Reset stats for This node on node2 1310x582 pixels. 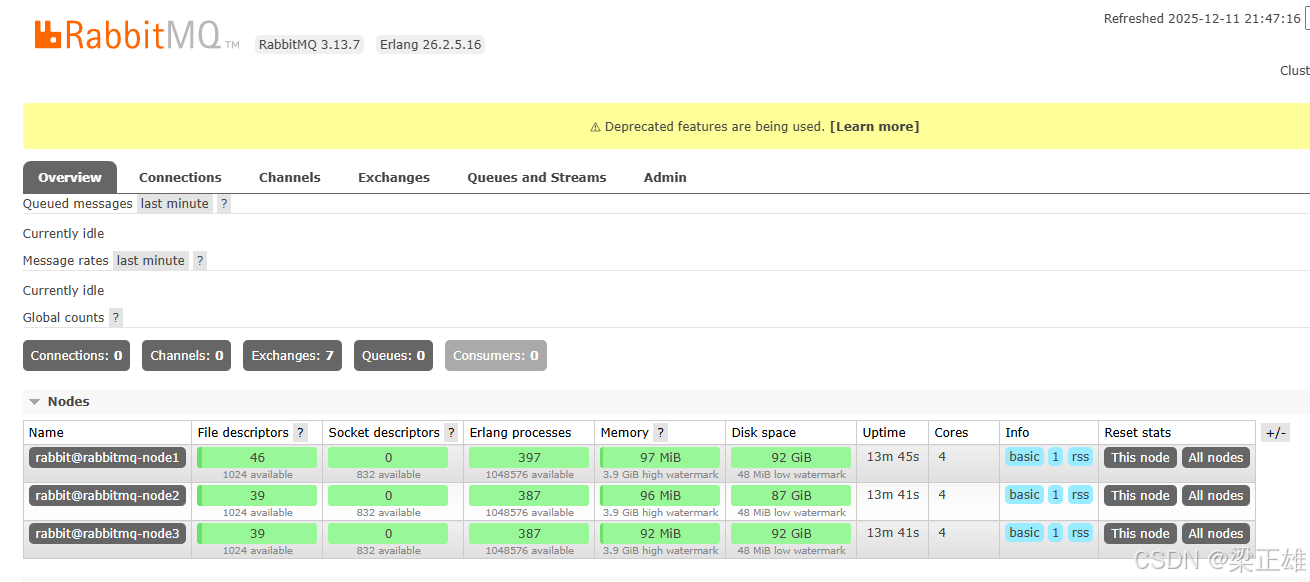pos(1140,495)
